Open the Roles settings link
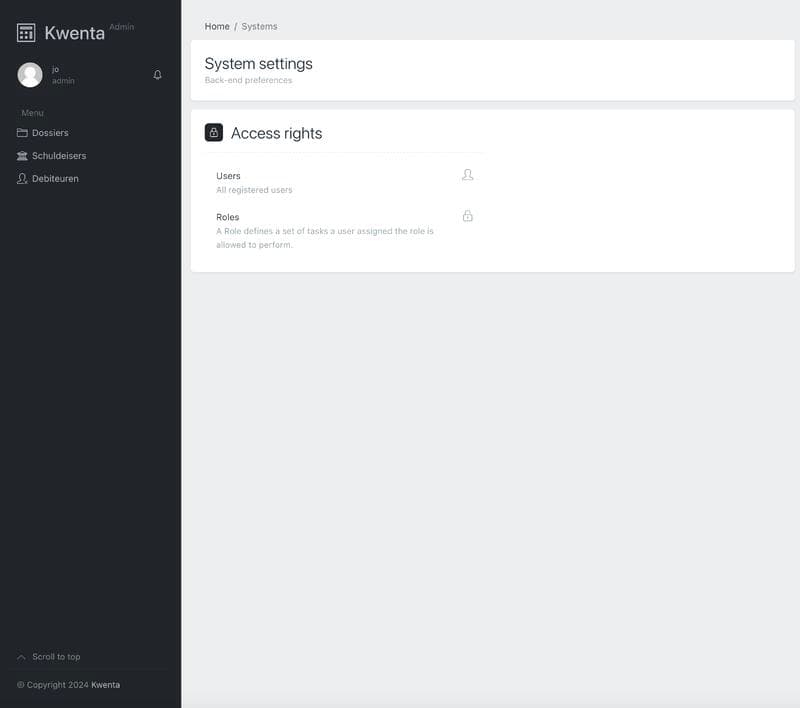The height and width of the screenshot is (708, 800). point(228,217)
